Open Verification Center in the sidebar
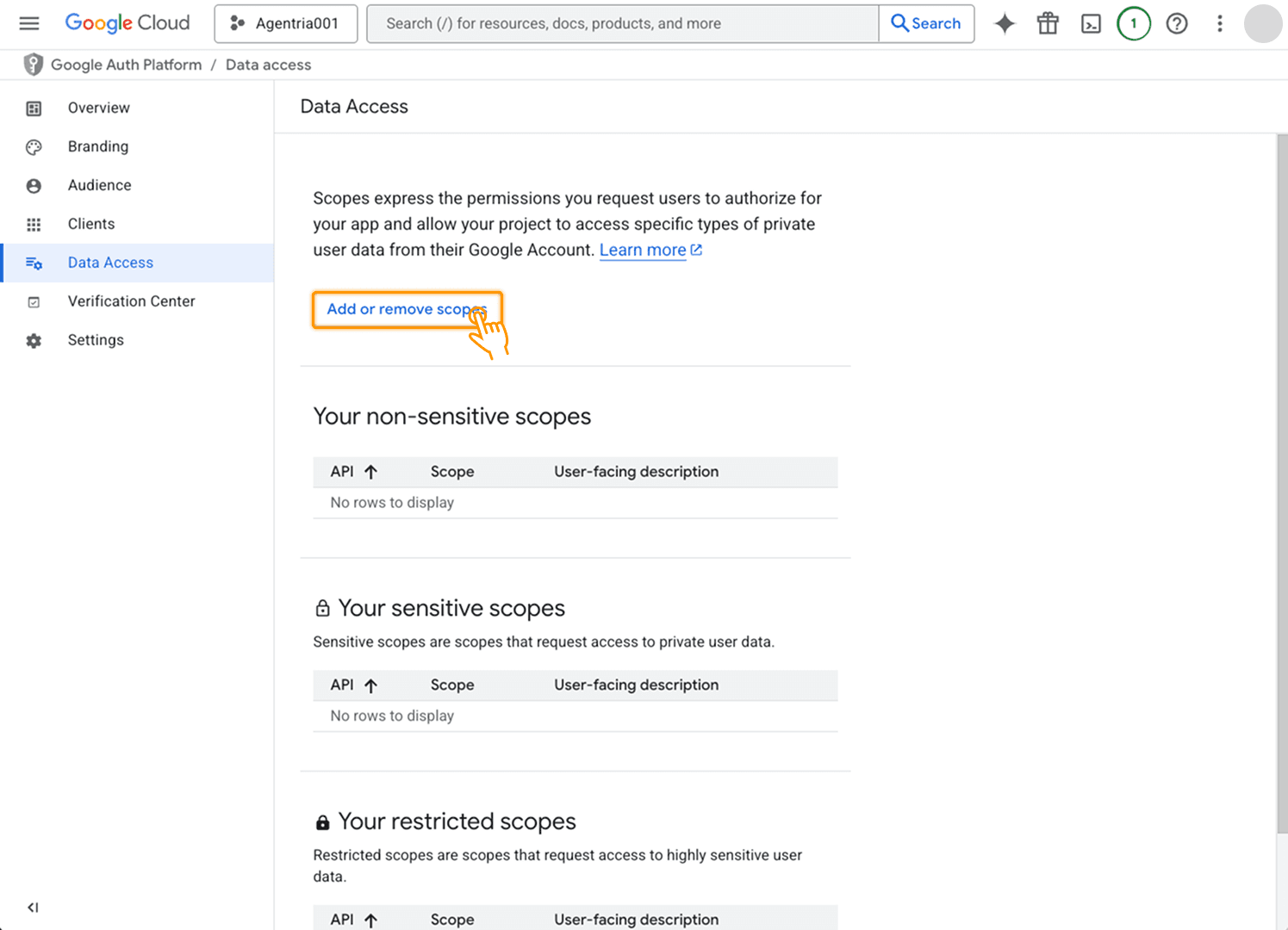The width and height of the screenshot is (1288, 930). (137, 301)
